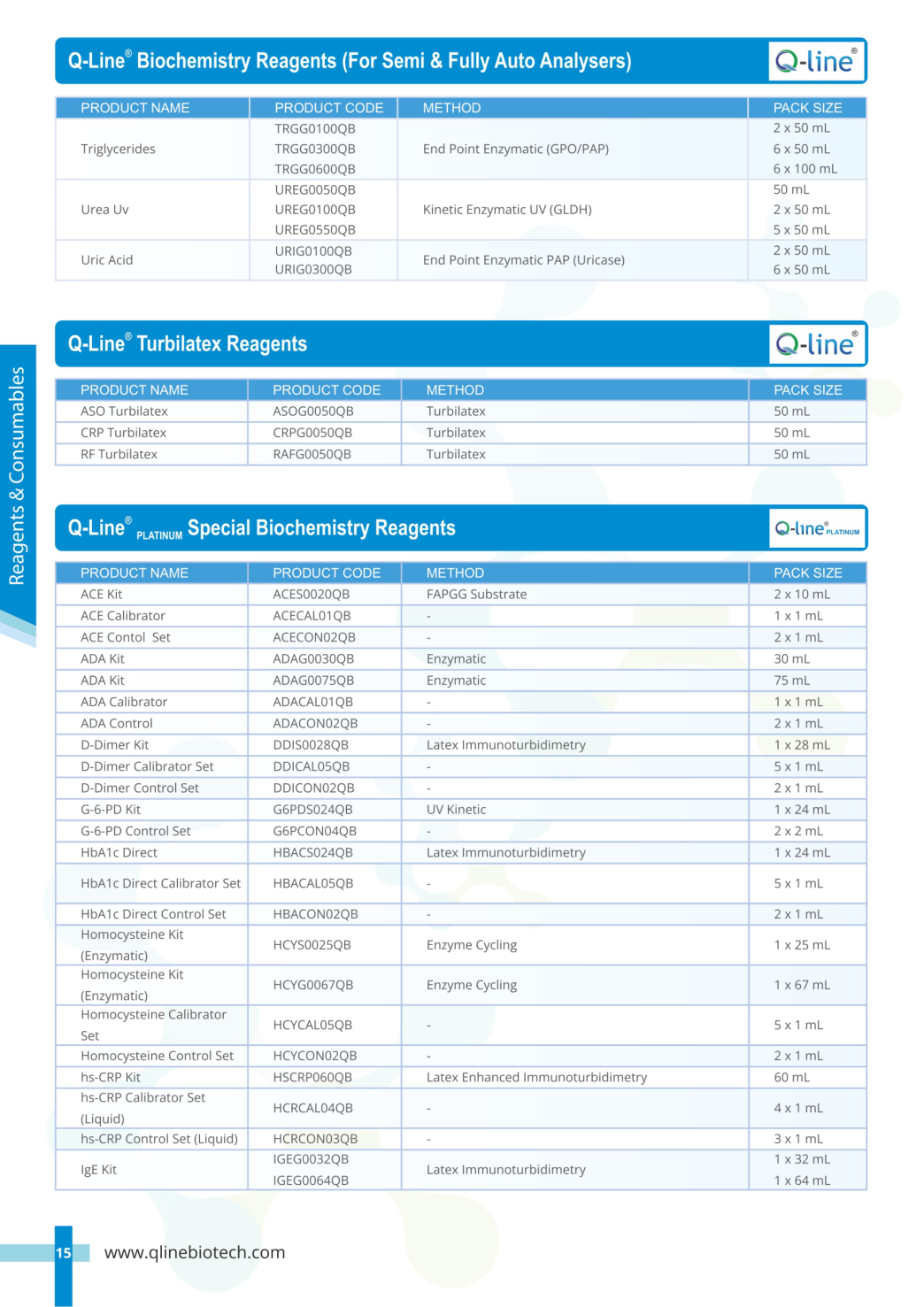Click the page number 15 badge
The image size is (924, 1307).
coord(64,1252)
